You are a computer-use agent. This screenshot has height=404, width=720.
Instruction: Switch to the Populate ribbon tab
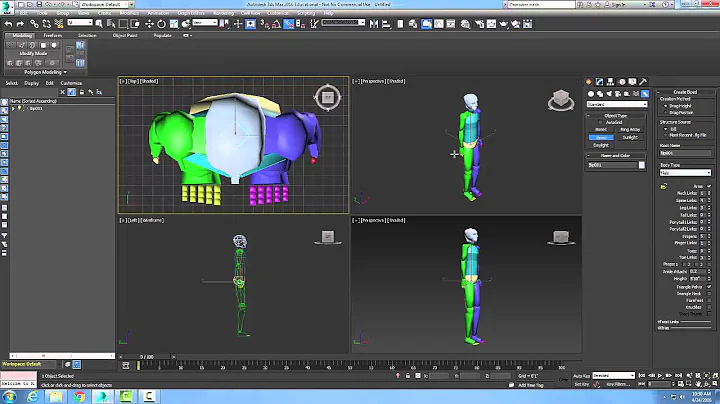tap(163, 35)
